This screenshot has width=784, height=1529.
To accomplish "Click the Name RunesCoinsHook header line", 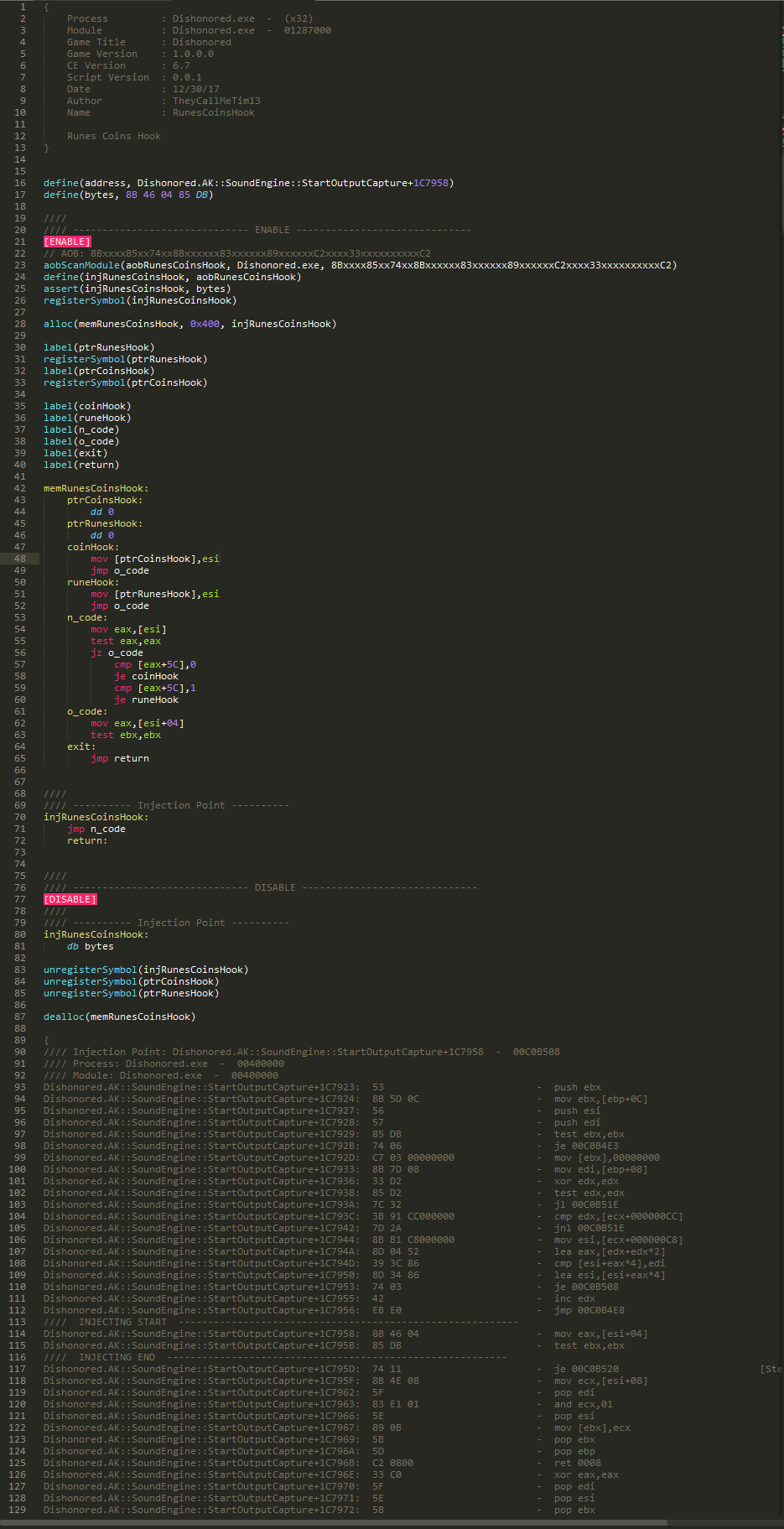I will (x=161, y=112).
